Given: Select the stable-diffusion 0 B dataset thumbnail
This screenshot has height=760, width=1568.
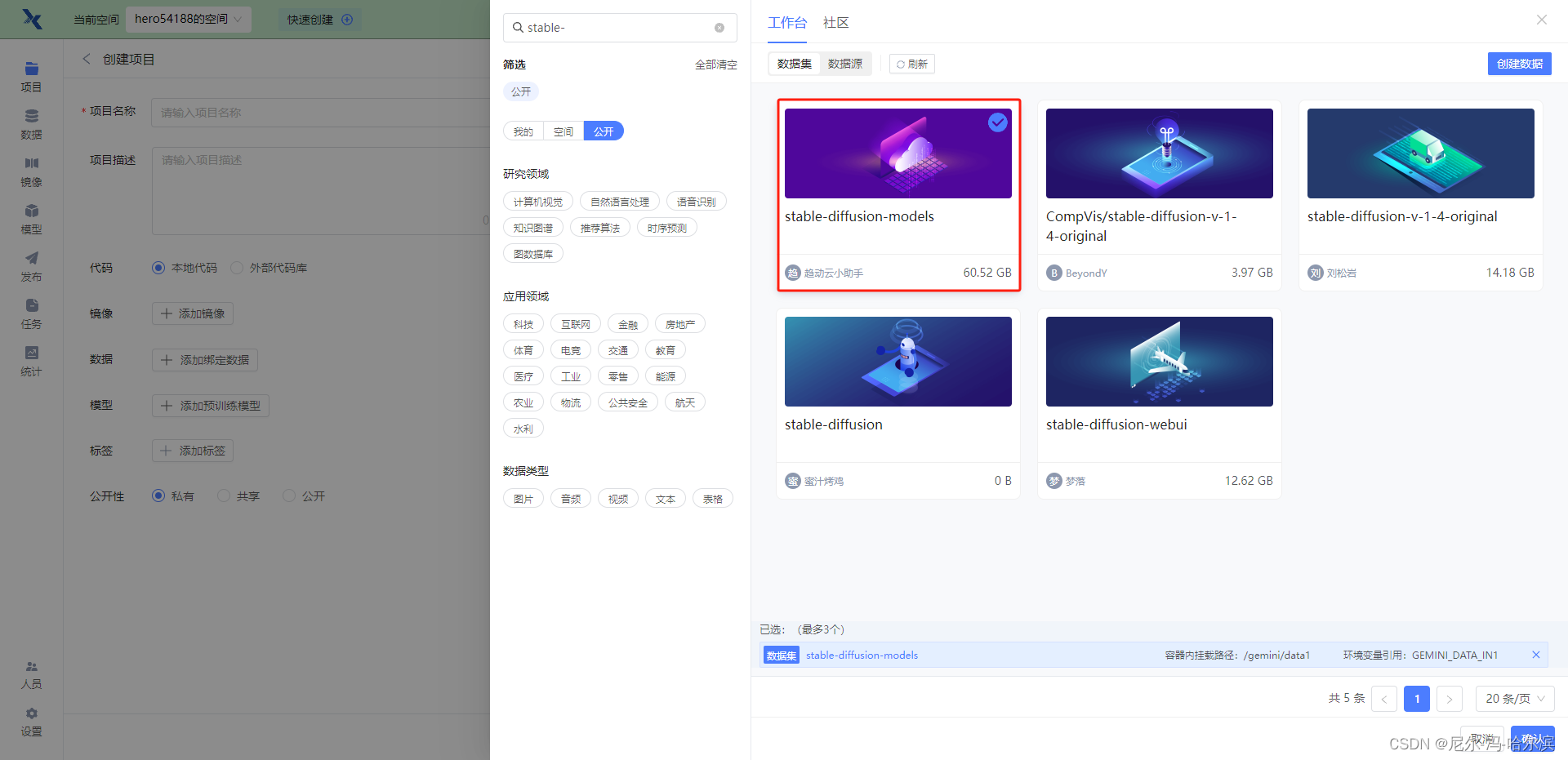Looking at the screenshot, I should 898,362.
